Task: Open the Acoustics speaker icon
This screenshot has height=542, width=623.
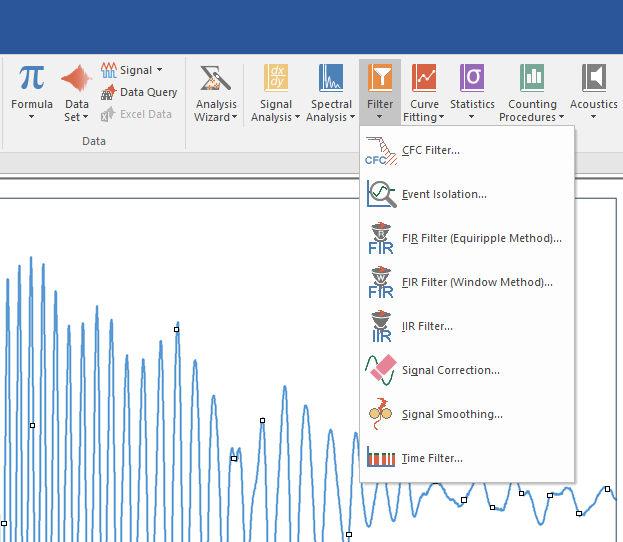Action: pyautogui.click(x=594, y=78)
